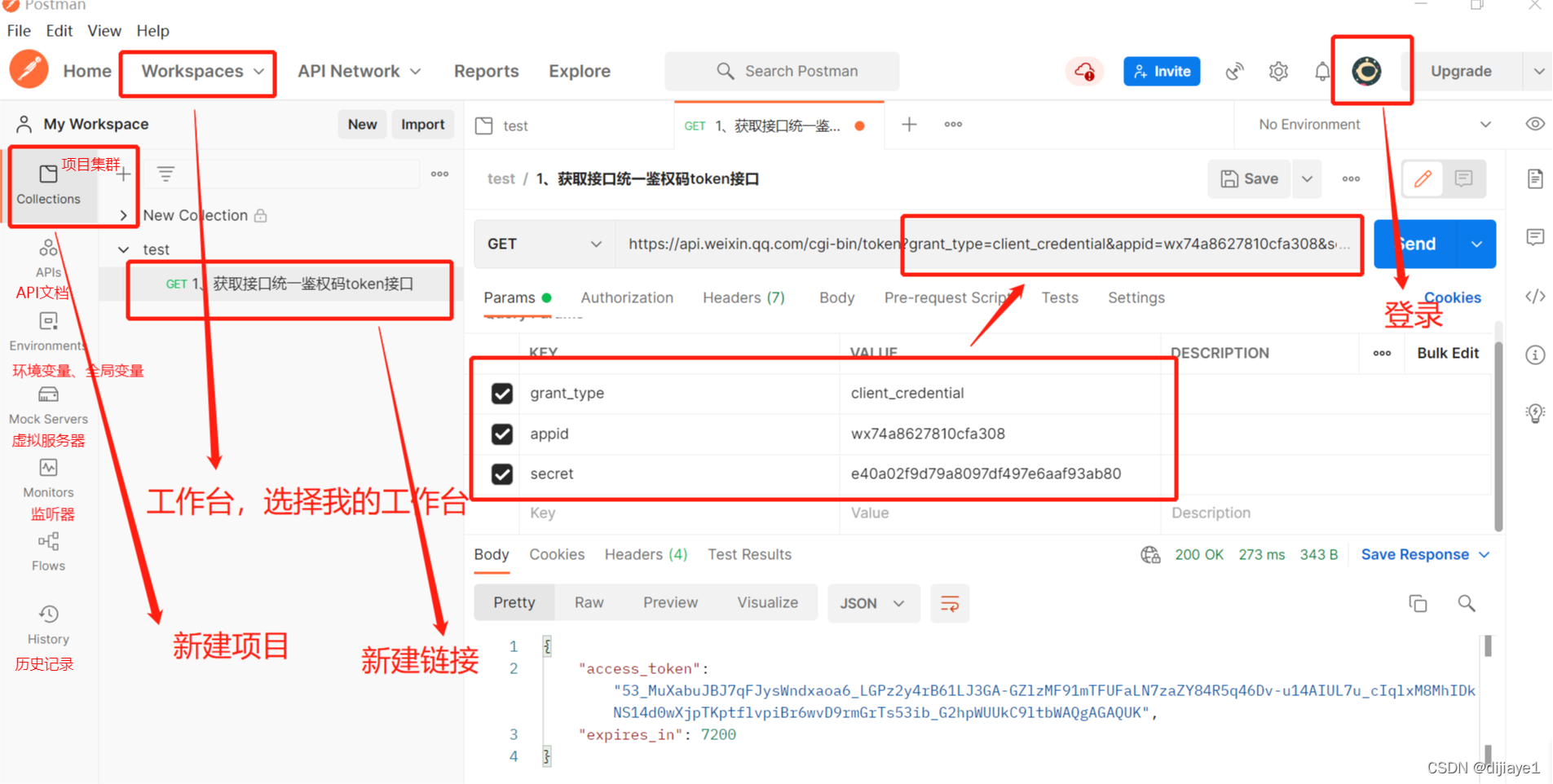Open the environment quick look eye icon
Screen dimensions: 1553x784
(1535, 125)
